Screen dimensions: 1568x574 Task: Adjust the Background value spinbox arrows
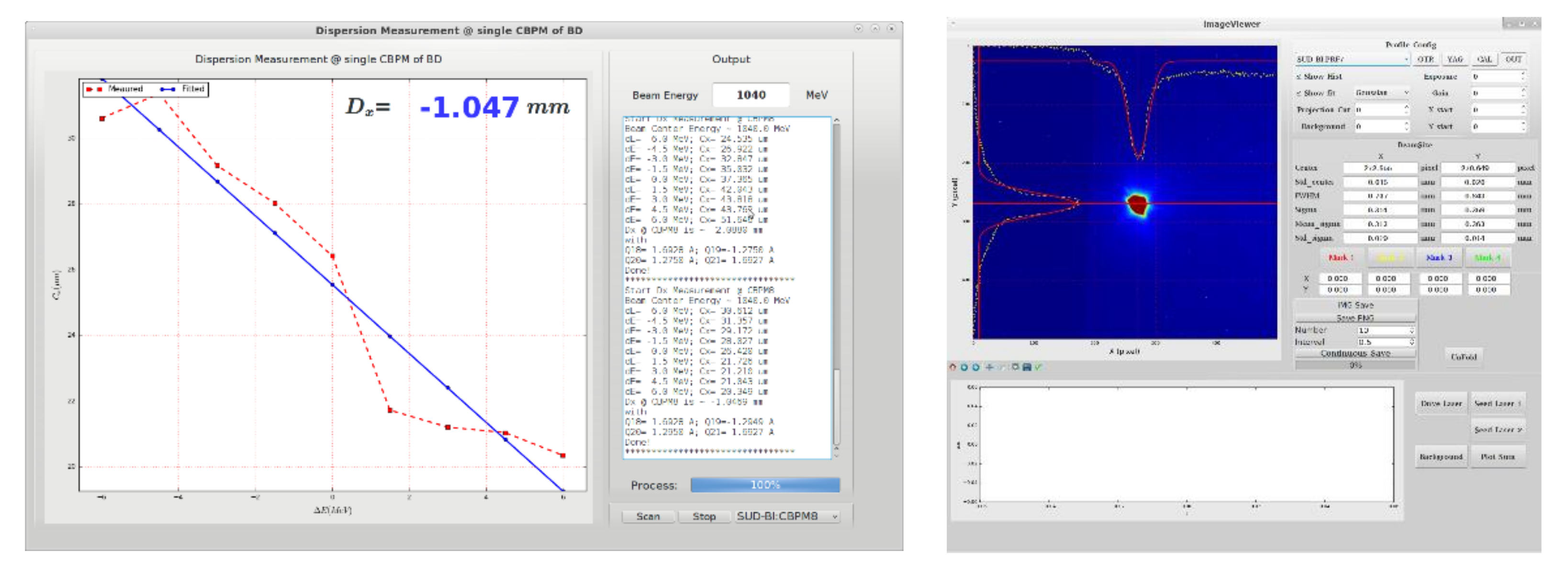point(1406,126)
